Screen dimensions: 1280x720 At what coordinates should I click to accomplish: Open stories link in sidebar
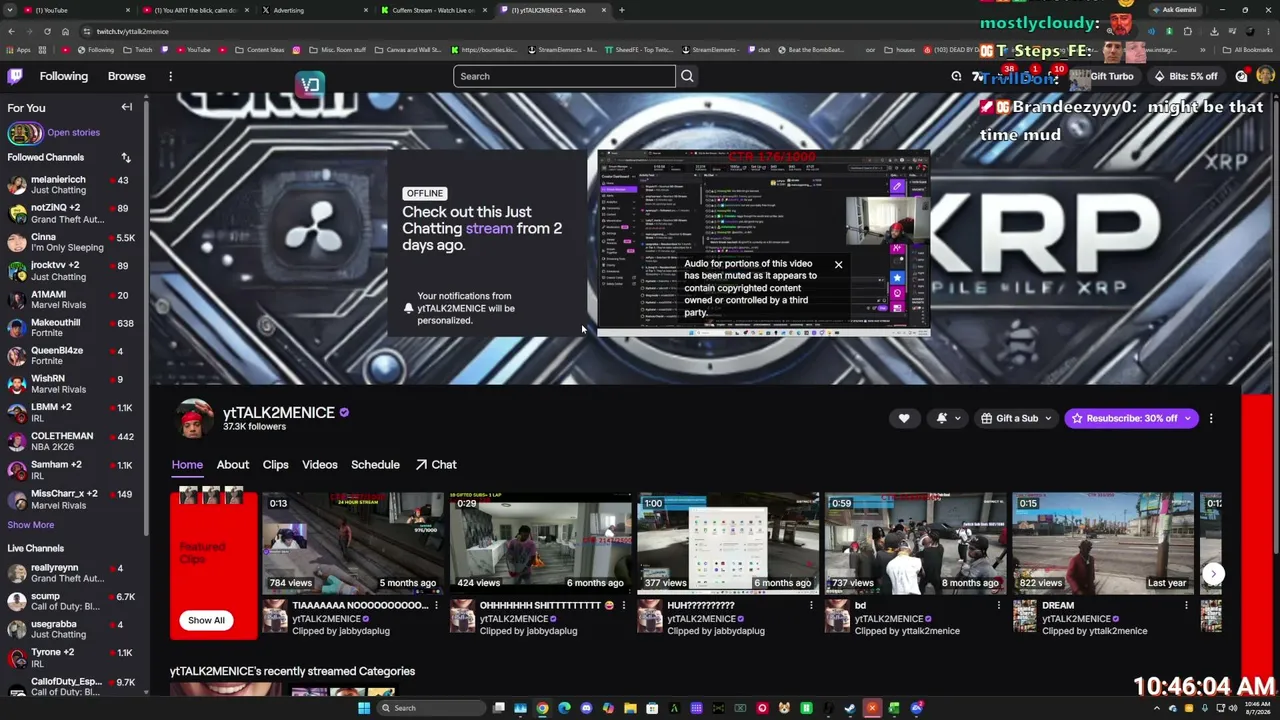click(x=73, y=132)
